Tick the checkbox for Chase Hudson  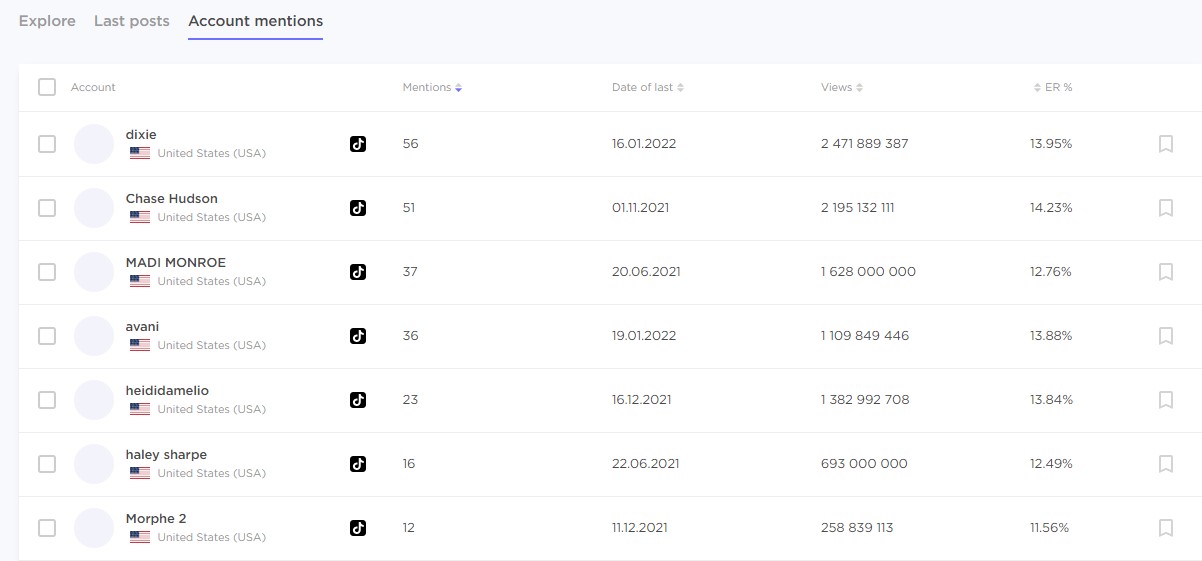pyautogui.click(x=47, y=208)
